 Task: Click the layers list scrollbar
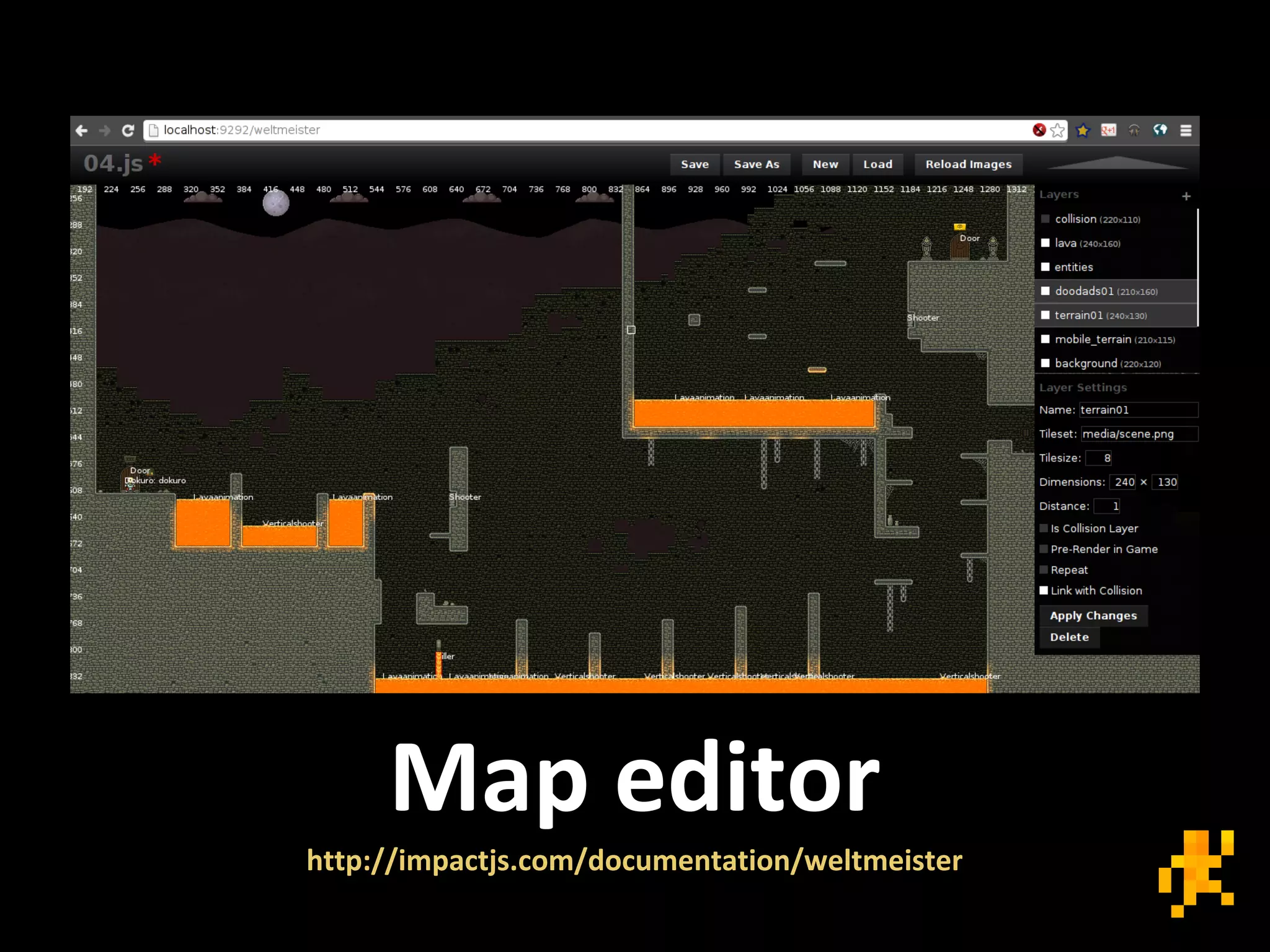1197,267
